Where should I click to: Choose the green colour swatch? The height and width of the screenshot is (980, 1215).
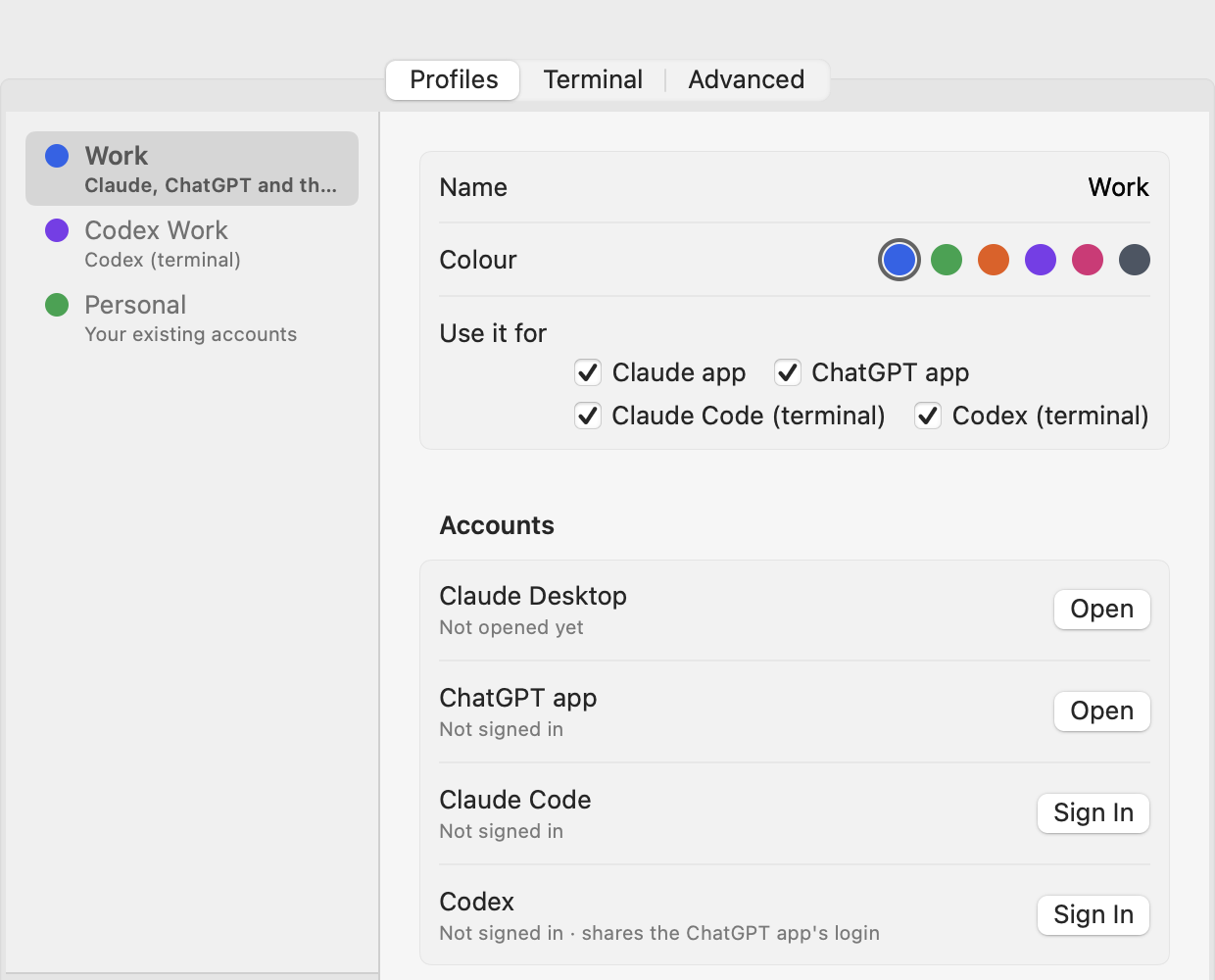tap(947, 260)
